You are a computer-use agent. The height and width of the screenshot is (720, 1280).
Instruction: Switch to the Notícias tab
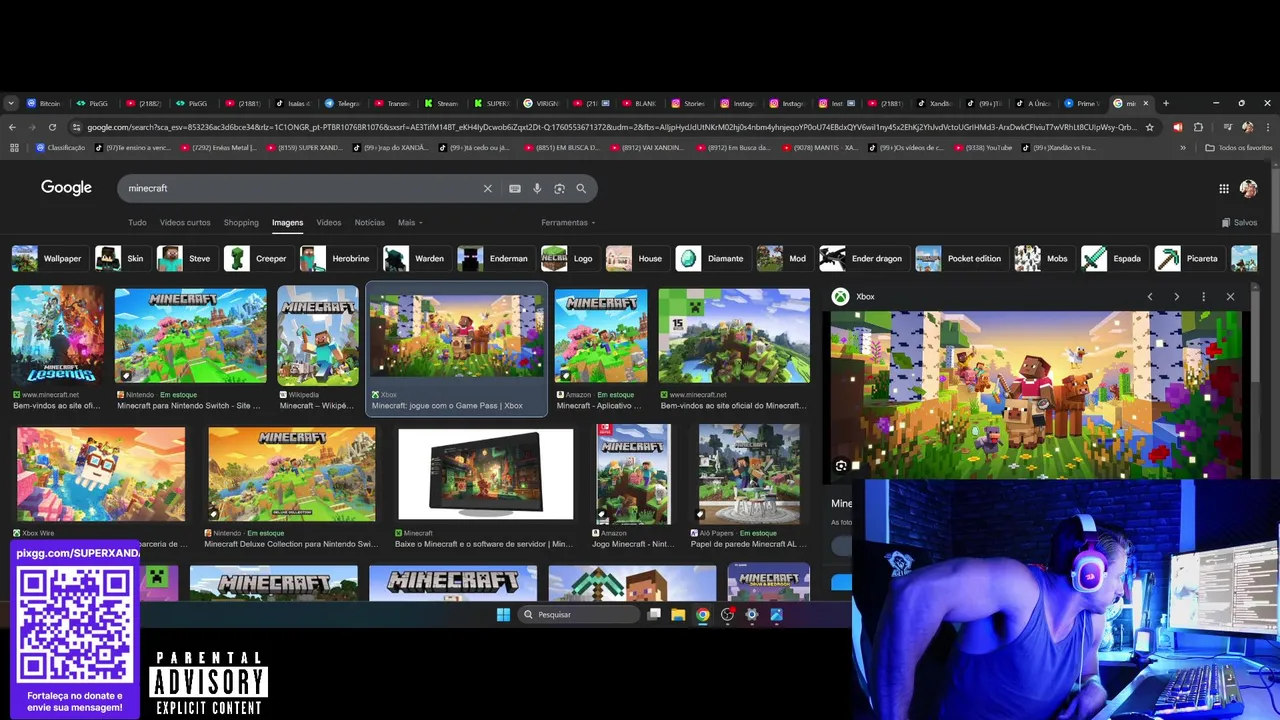point(369,223)
